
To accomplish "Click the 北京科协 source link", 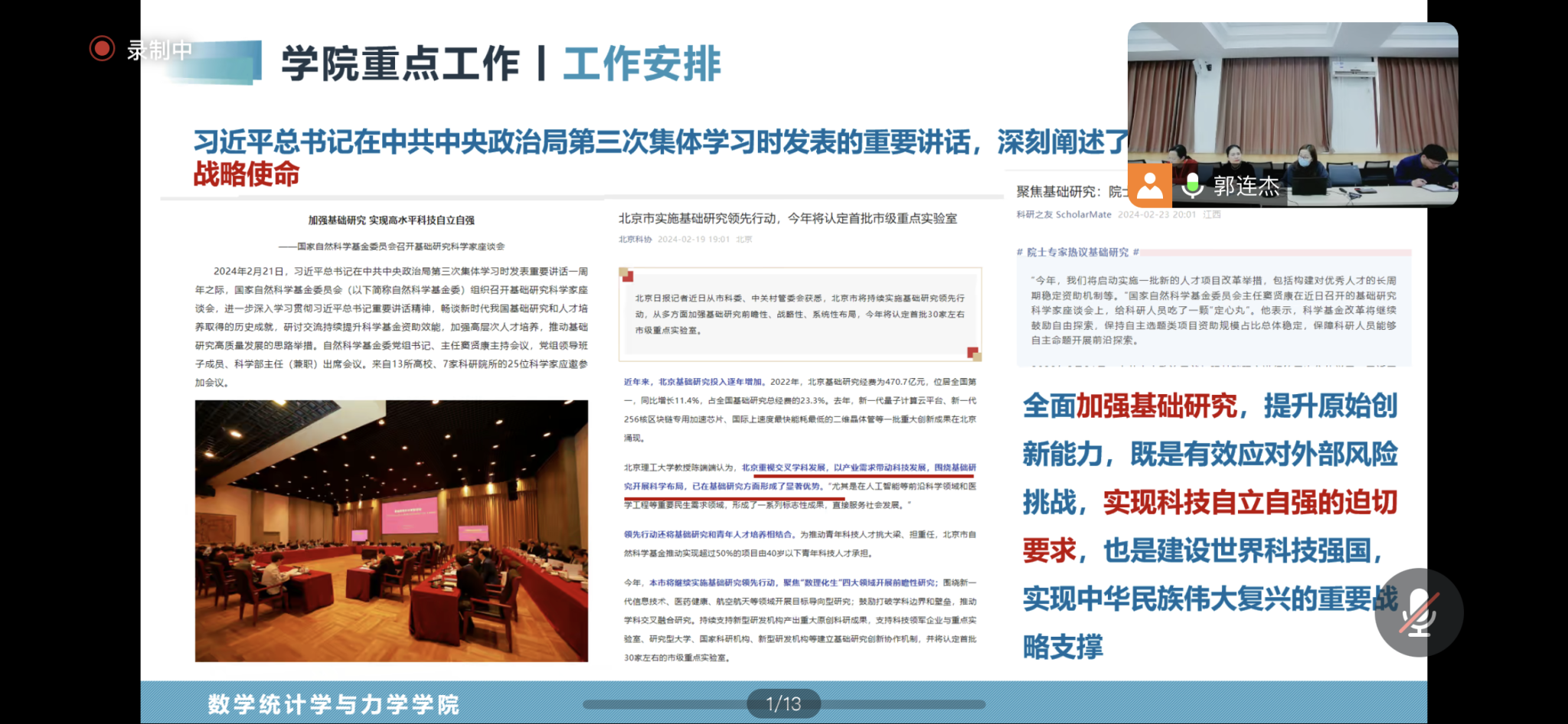I will [x=635, y=240].
